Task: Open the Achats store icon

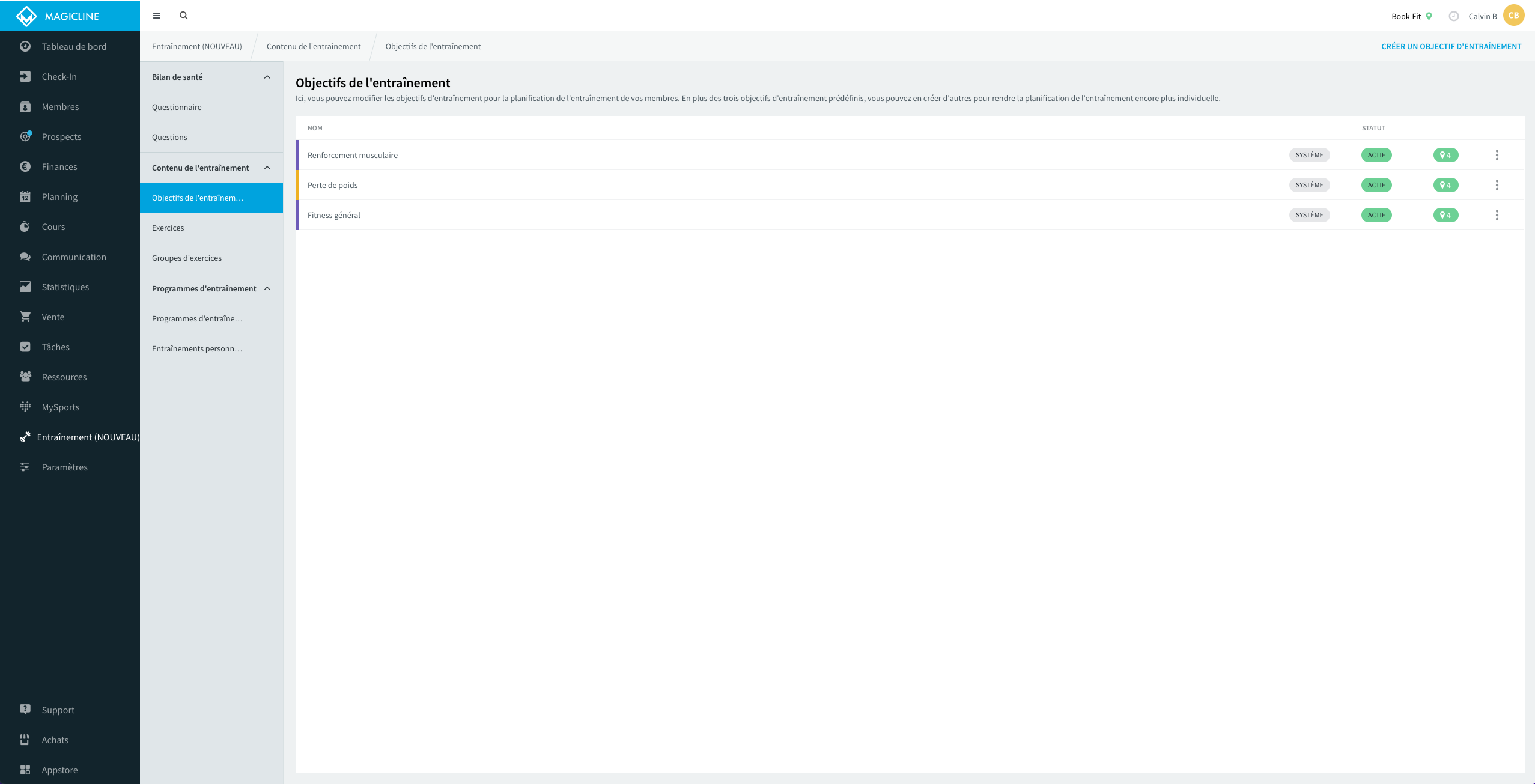Action: [x=25, y=740]
